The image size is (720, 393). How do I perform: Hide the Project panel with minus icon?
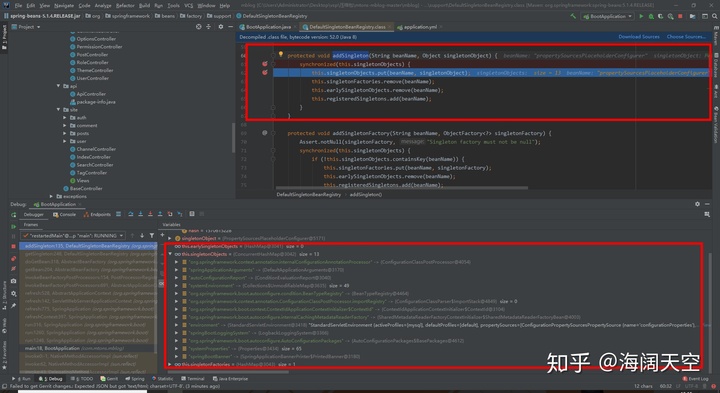pyautogui.click(x=231, y=27)
